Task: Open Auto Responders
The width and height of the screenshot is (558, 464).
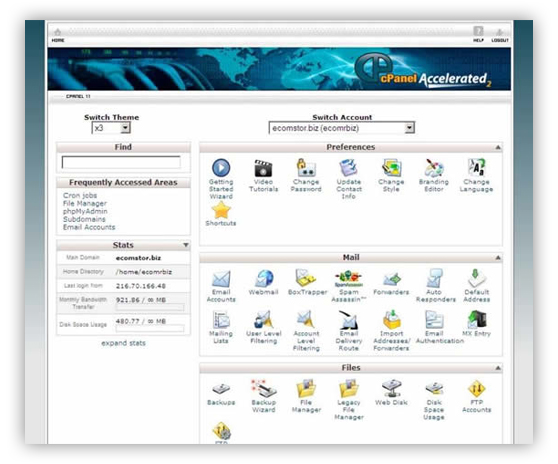Action: (434, 278)
